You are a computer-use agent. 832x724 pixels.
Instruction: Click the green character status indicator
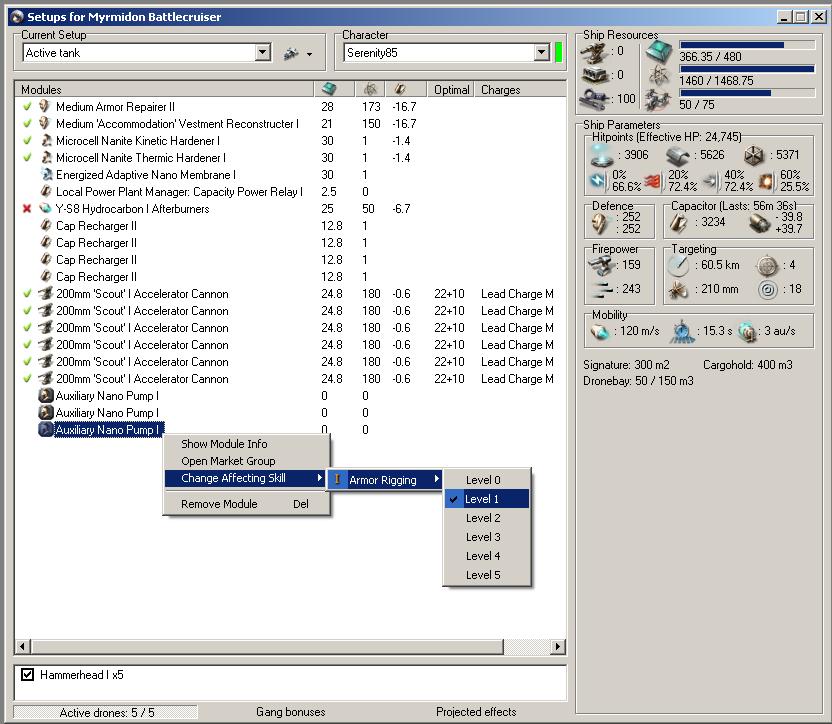[559, 52]
